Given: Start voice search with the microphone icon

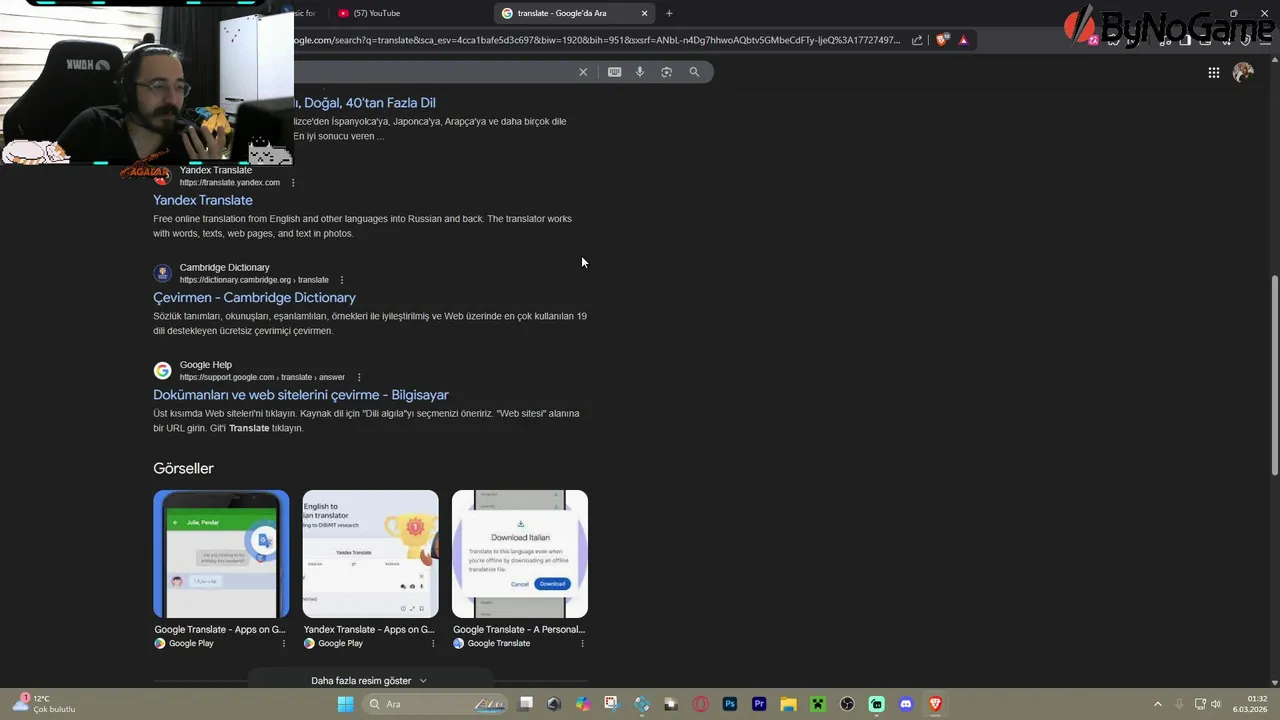Looking at the screenshot, I should (x=640, y=72).
